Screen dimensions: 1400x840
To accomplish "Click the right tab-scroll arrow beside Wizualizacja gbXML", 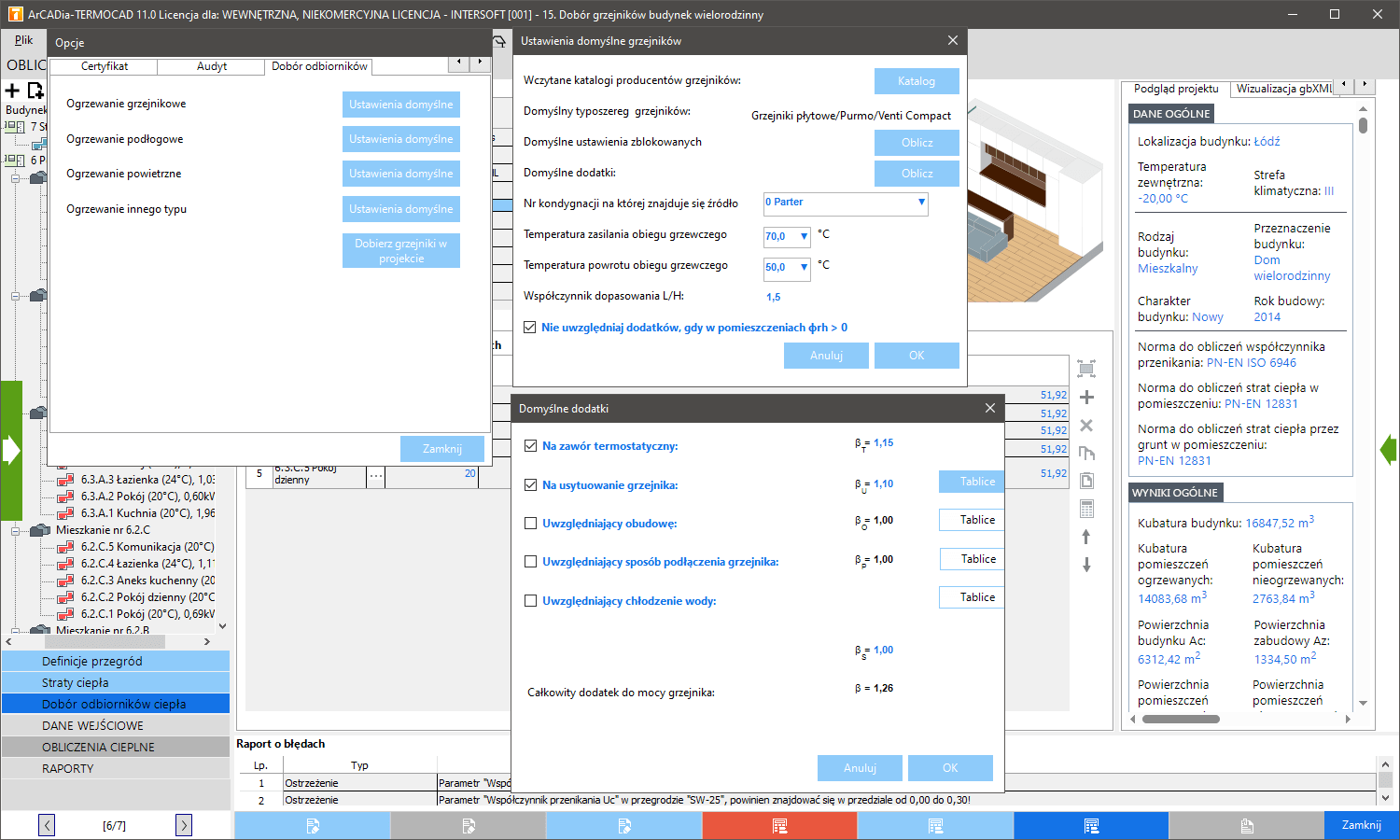I will (1365, 84).
